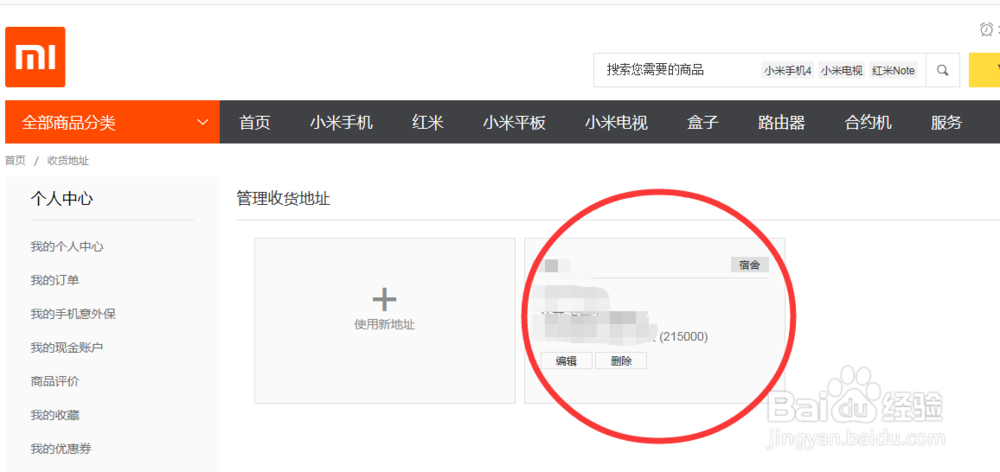This screenshot has height=472, width=1000.
Task: Click the Xiaomi MI logo
Action: [x=35, y=57]
